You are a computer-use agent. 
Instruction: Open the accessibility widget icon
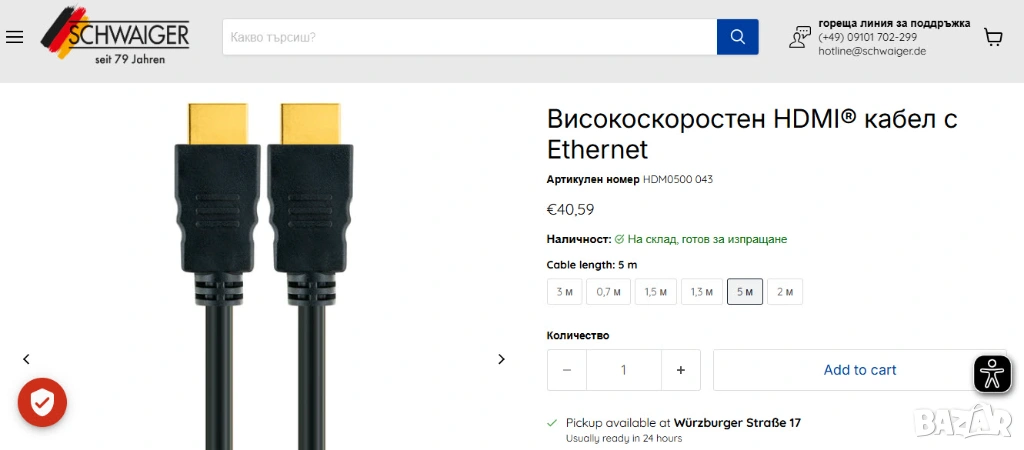pyautogui.click(x=992, y=374)
